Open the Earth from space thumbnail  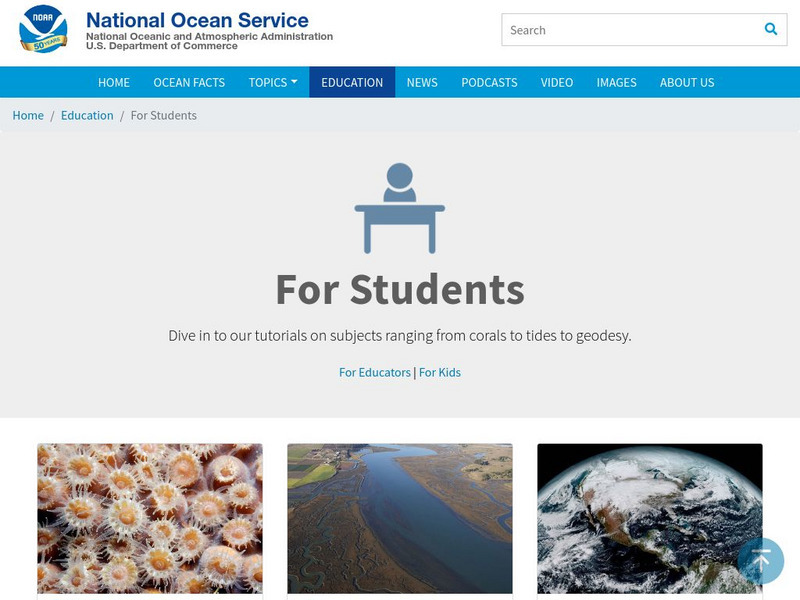pyautogui.click(x=650, y=518)
